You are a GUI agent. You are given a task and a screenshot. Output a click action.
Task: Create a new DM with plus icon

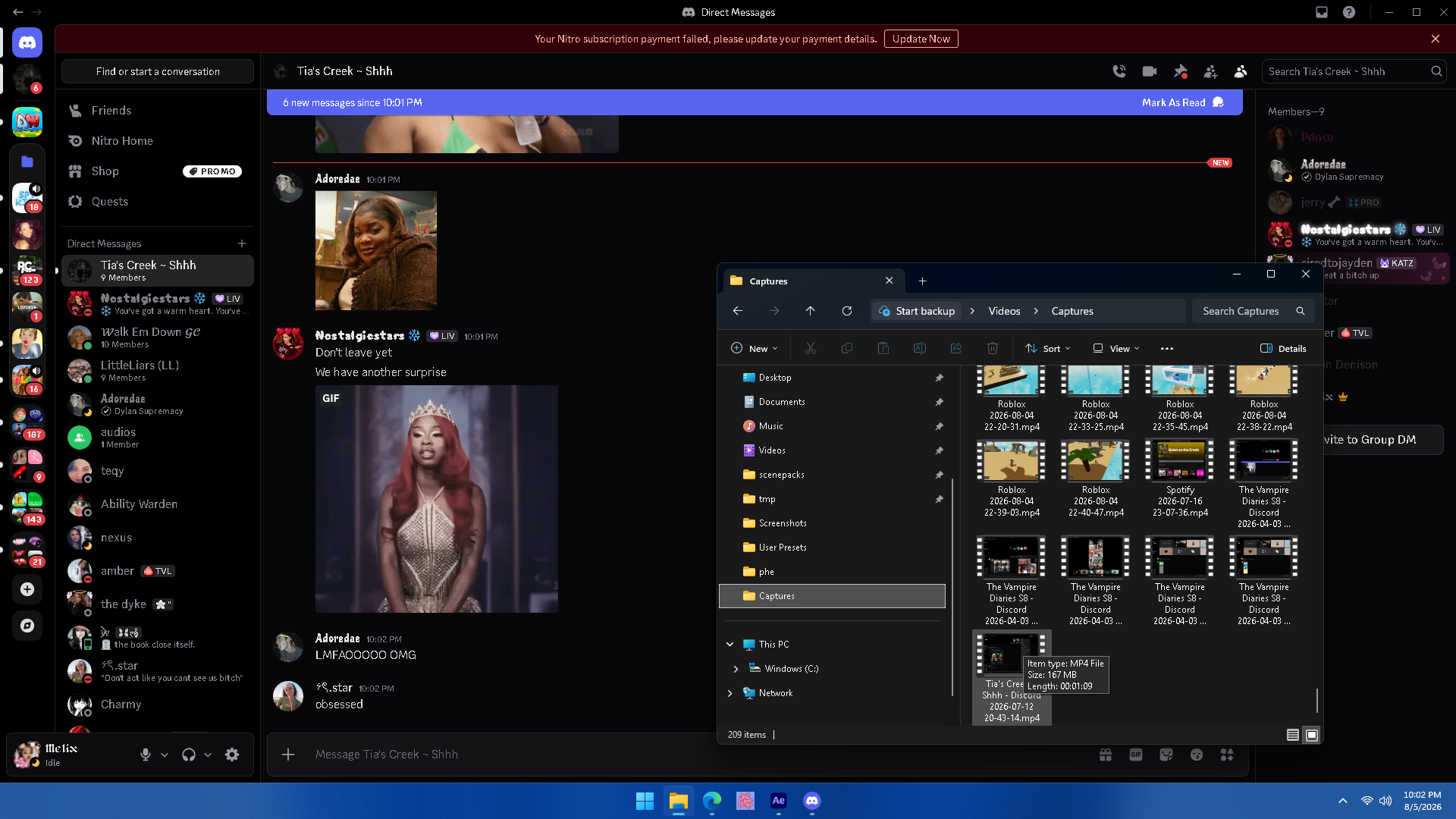[x=242, y=243]
